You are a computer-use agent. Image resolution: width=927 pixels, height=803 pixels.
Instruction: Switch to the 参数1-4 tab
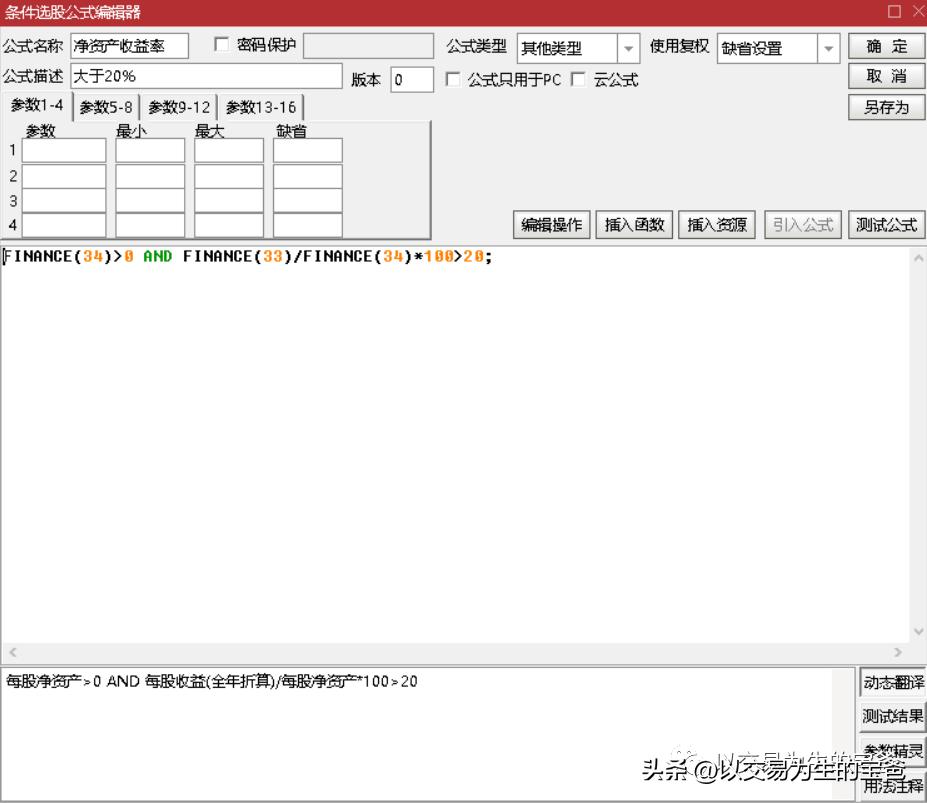click(37, 106)
